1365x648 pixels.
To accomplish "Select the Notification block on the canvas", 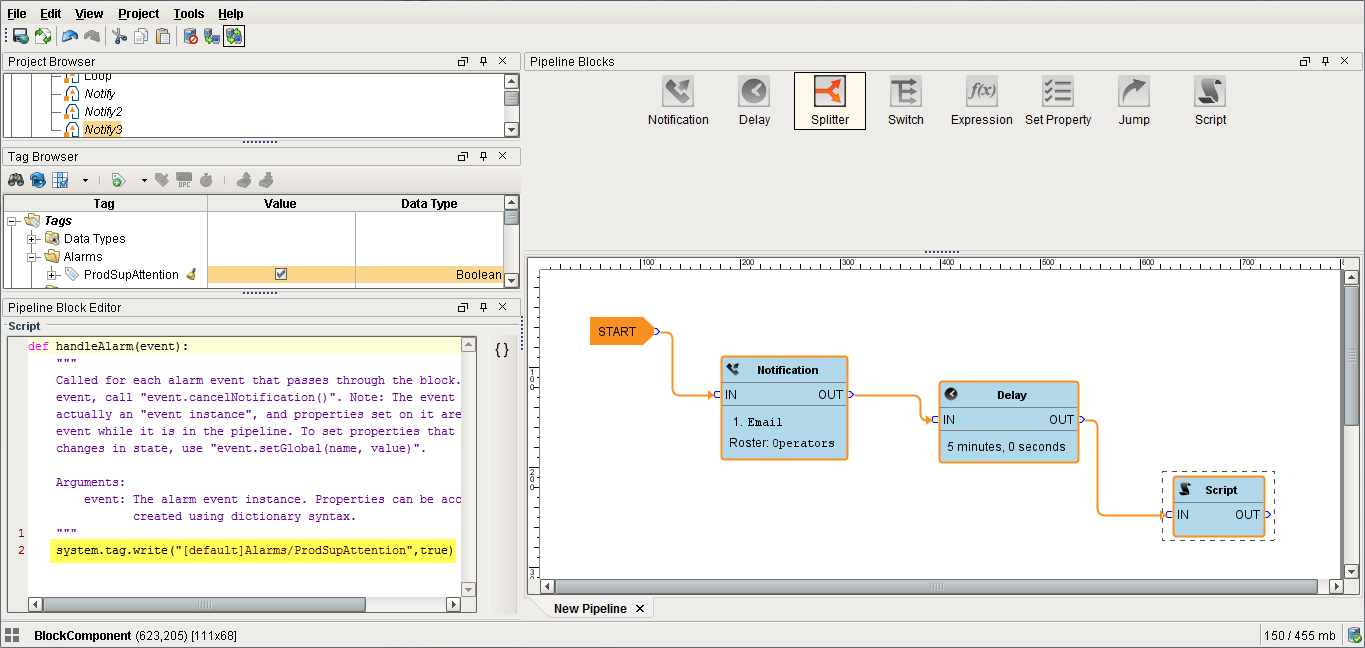I will (x=784, y=408).
